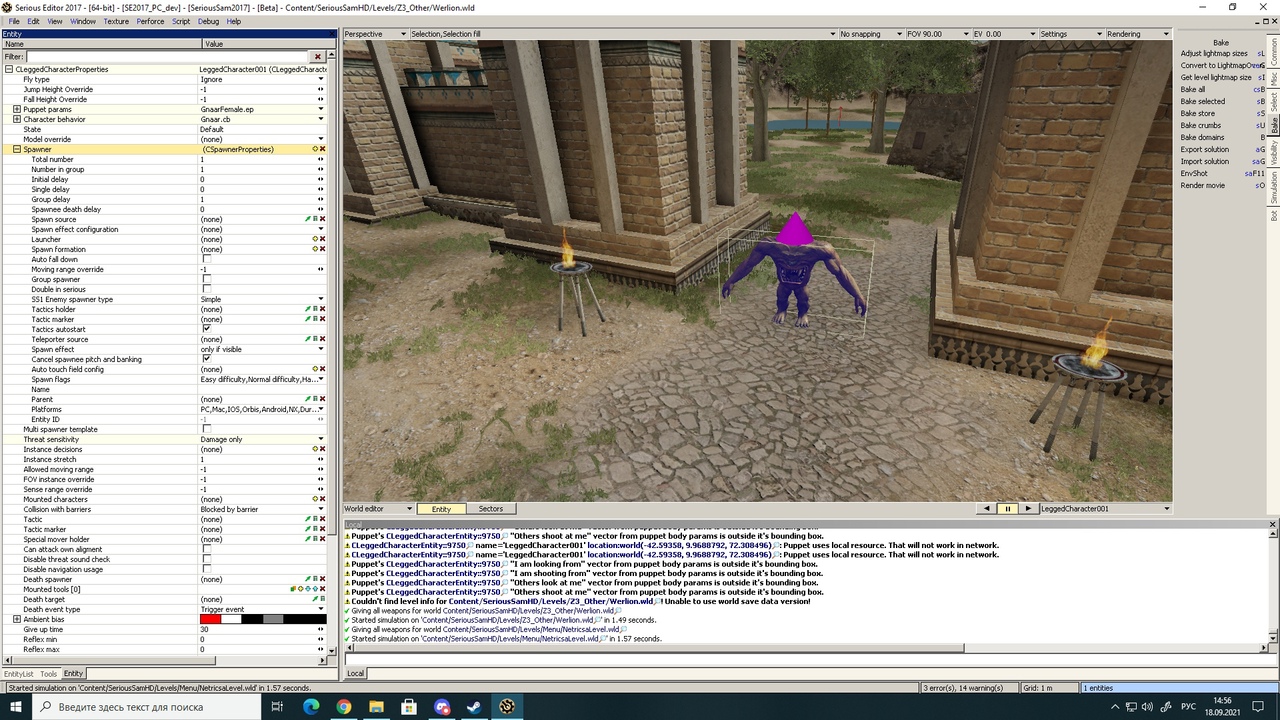Step to next entity arrow button
This screenshot has height=720, width=1280.
coord(1027,509)
